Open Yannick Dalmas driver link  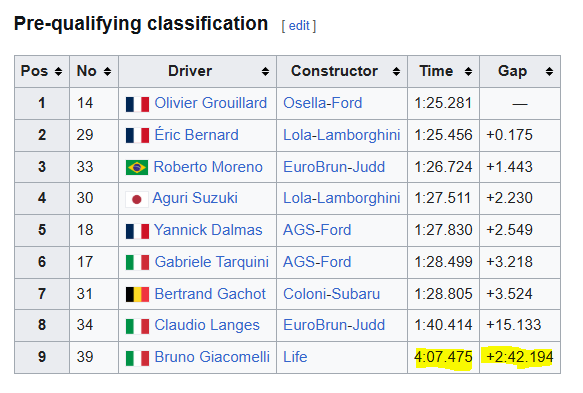point(208,230)
